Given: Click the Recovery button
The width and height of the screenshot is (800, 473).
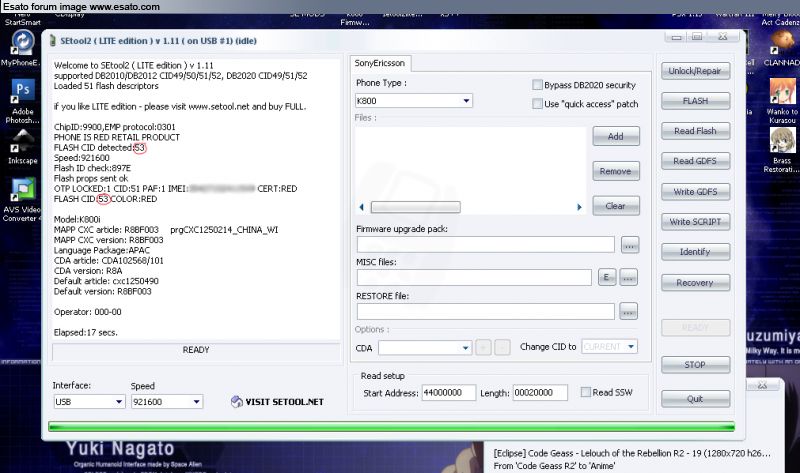Looking at the screenshot, I should (695, 283).
